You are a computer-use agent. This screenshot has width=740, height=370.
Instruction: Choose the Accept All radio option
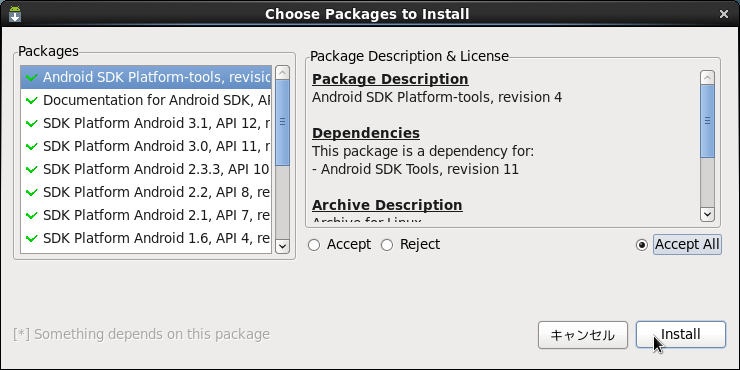point(642,245)
